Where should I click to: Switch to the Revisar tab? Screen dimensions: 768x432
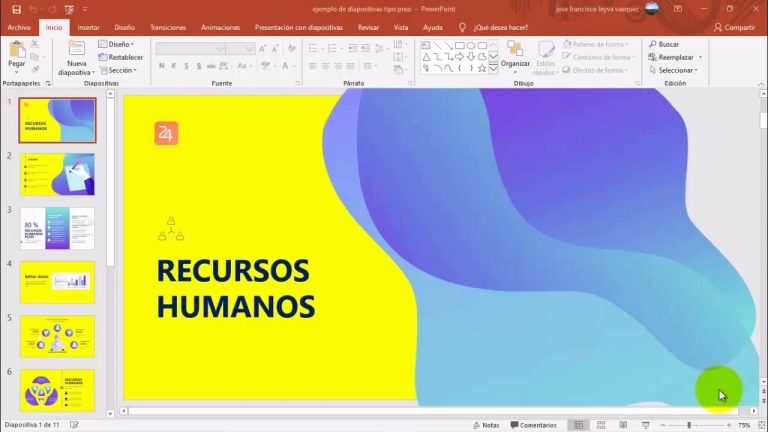(x=368, y=27)
